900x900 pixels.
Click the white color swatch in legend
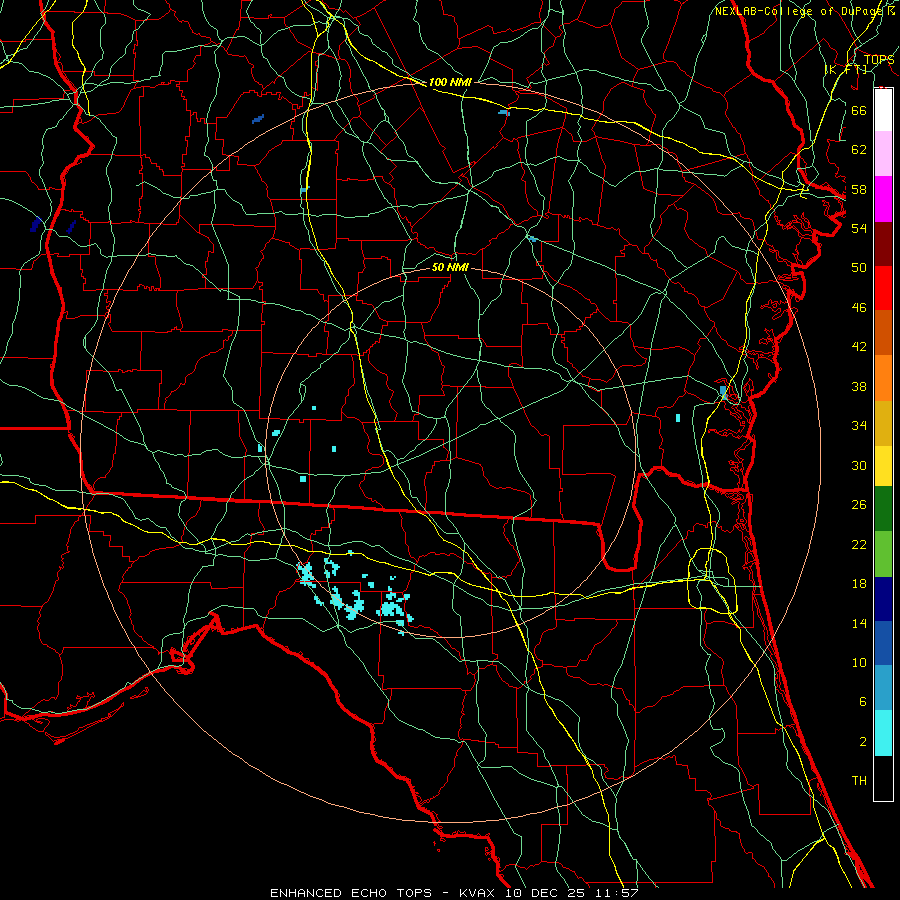pos(883,110)
